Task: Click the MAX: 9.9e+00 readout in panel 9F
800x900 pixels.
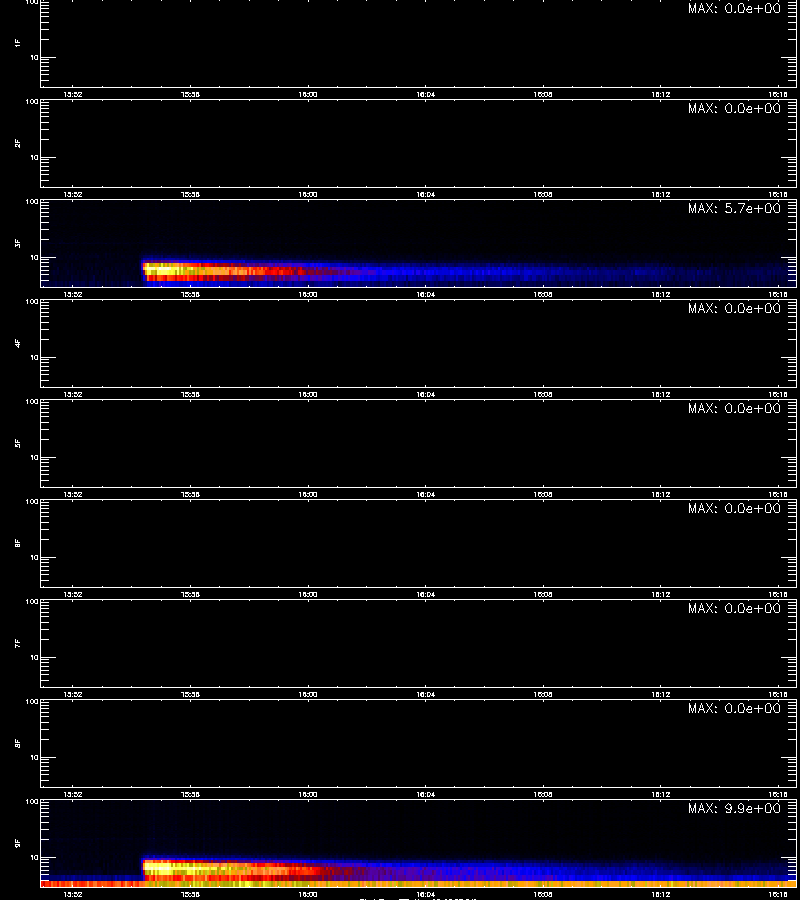Action: point(734,809)
